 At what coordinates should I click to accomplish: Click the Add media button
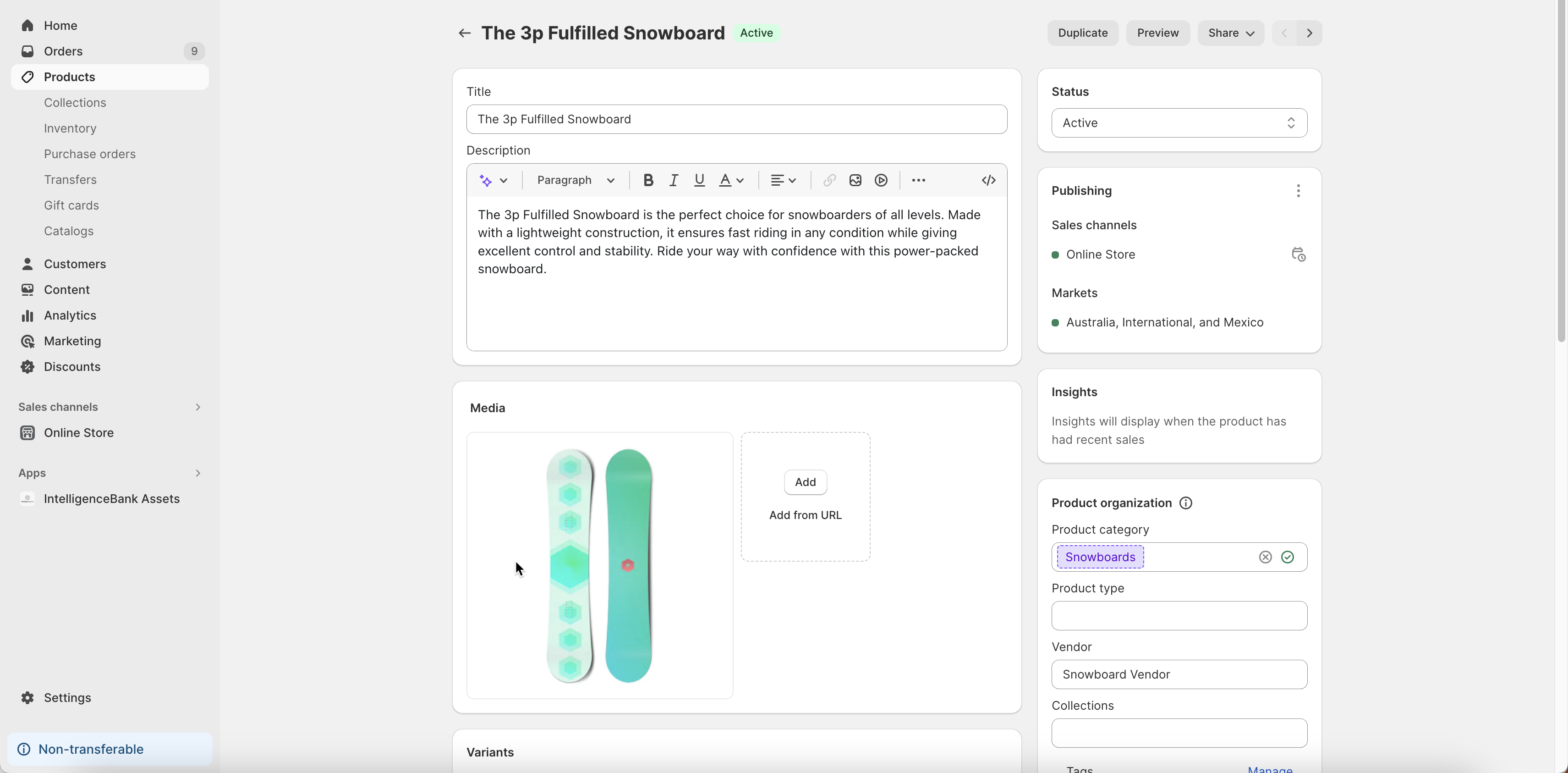tap(805, 482)
